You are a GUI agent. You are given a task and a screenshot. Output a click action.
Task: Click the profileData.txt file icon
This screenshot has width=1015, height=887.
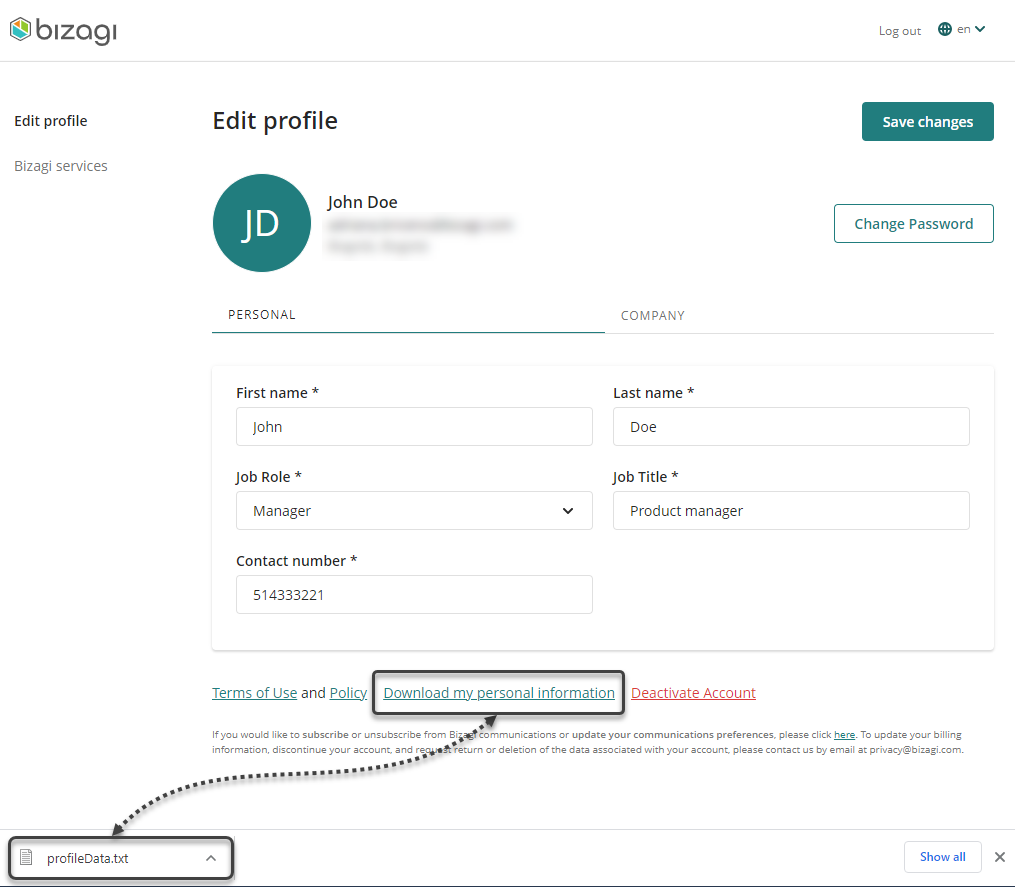click(26, 858)
